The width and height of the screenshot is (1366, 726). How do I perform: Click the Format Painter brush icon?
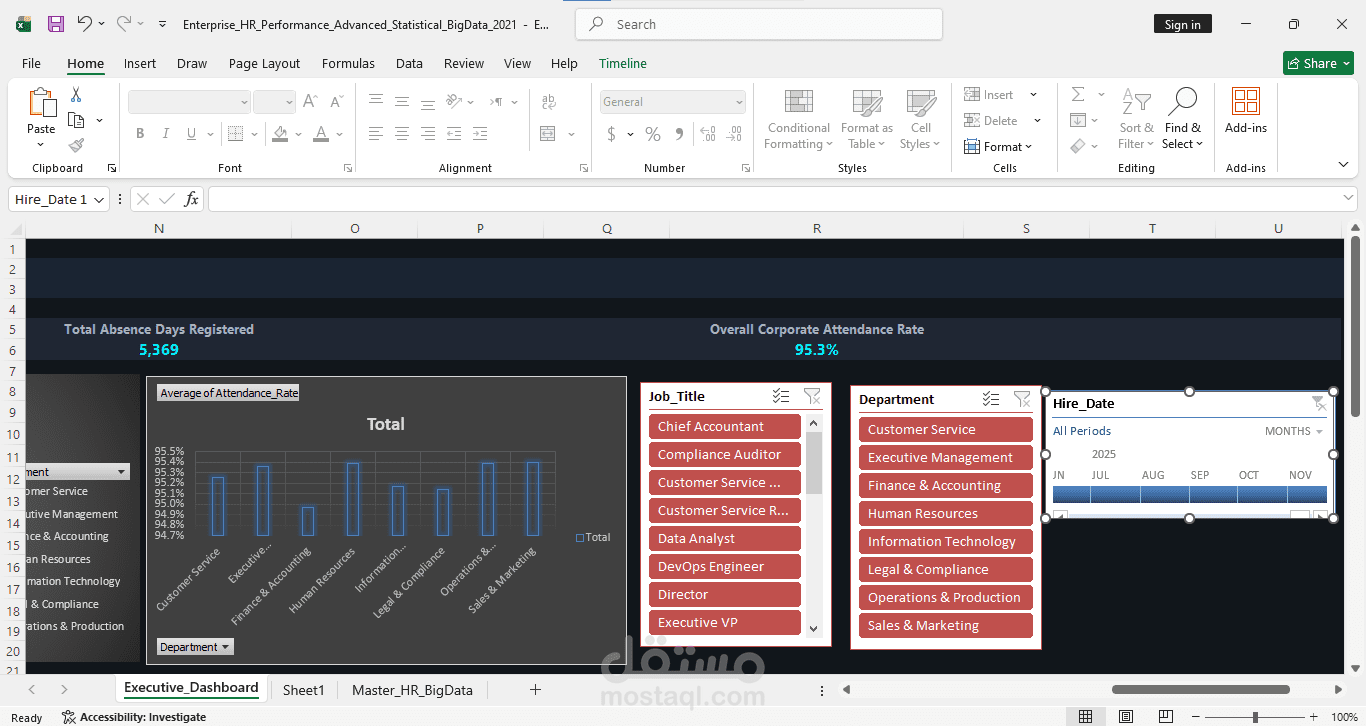pyautogui.click(x=76, y=145)
